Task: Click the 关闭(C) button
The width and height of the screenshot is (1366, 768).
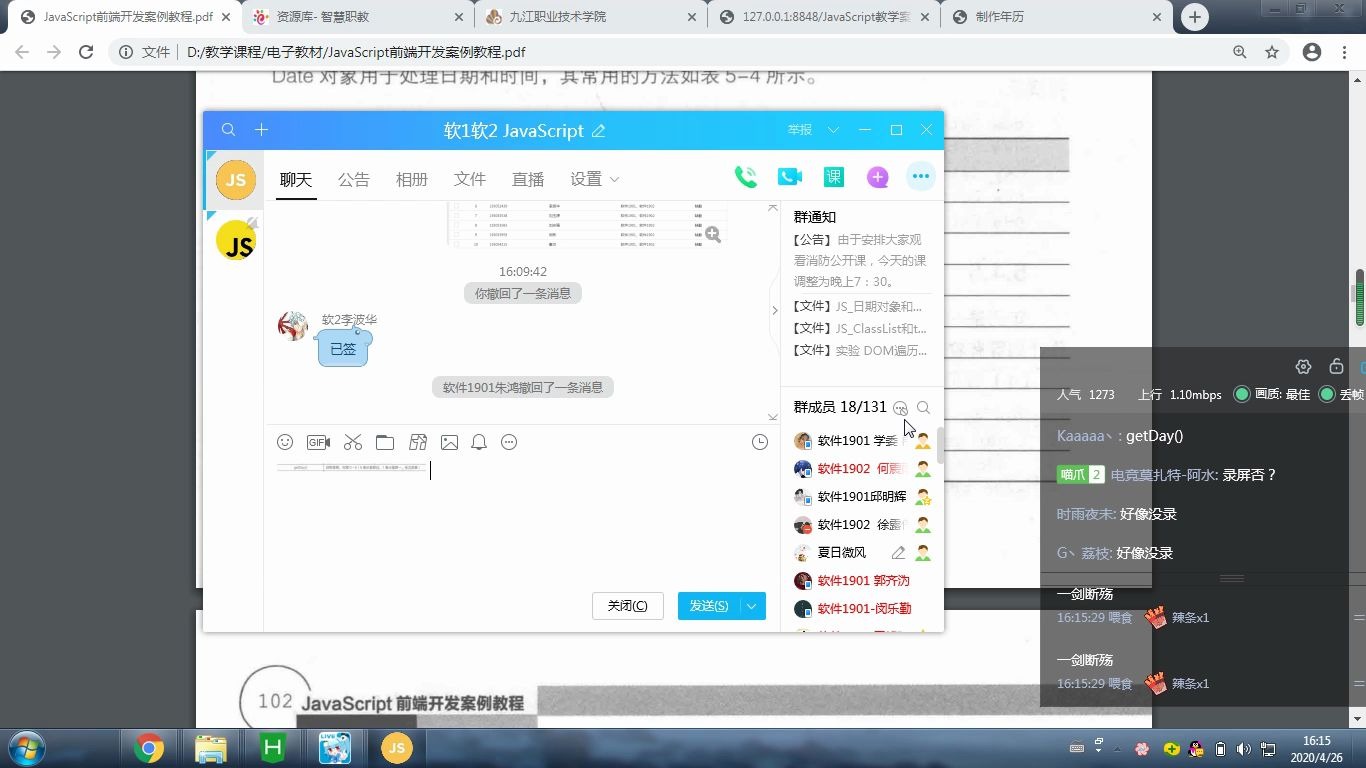Action: (x=627, y=605)
